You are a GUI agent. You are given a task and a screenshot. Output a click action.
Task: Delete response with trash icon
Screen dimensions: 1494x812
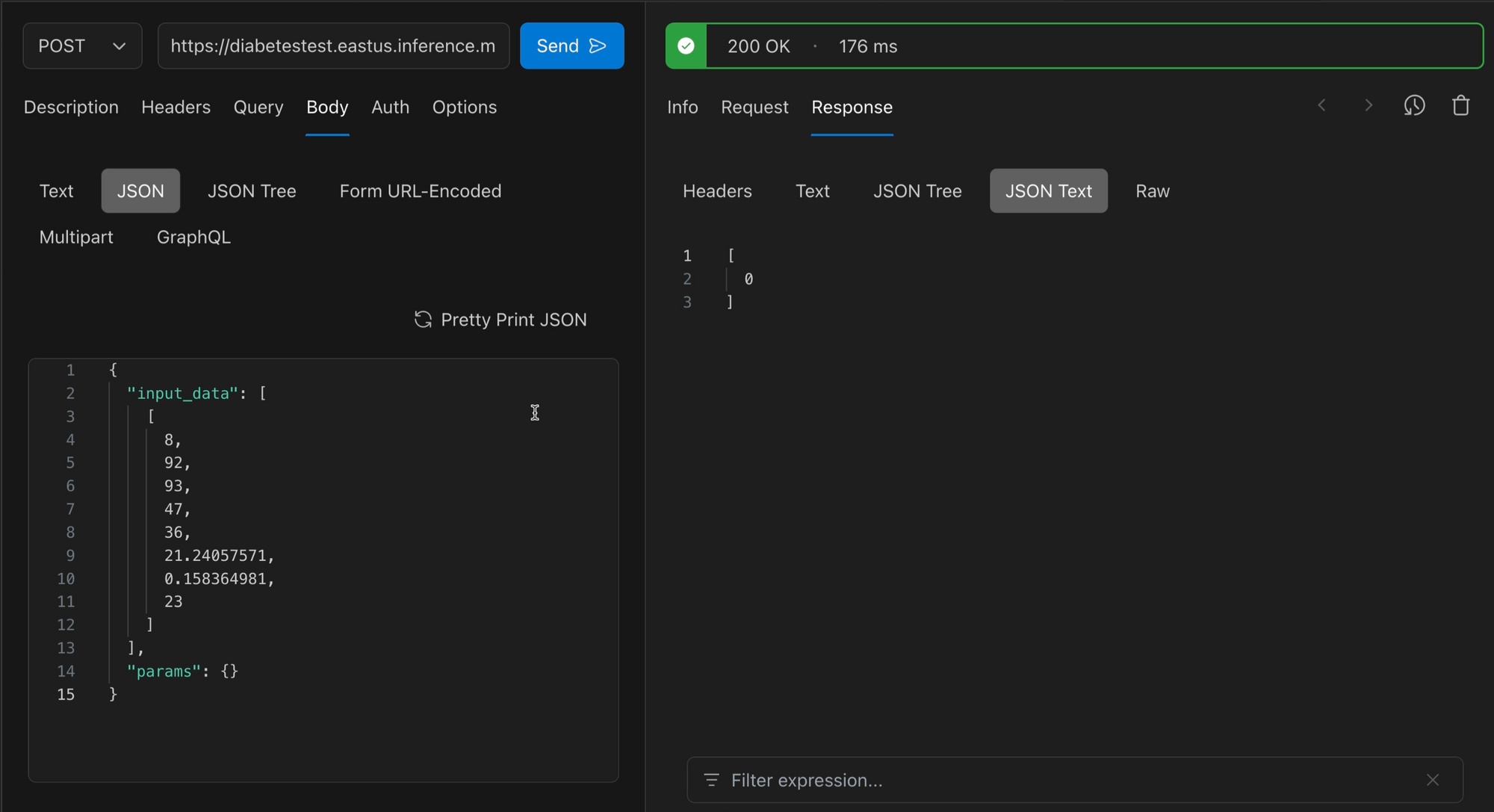1460,106
